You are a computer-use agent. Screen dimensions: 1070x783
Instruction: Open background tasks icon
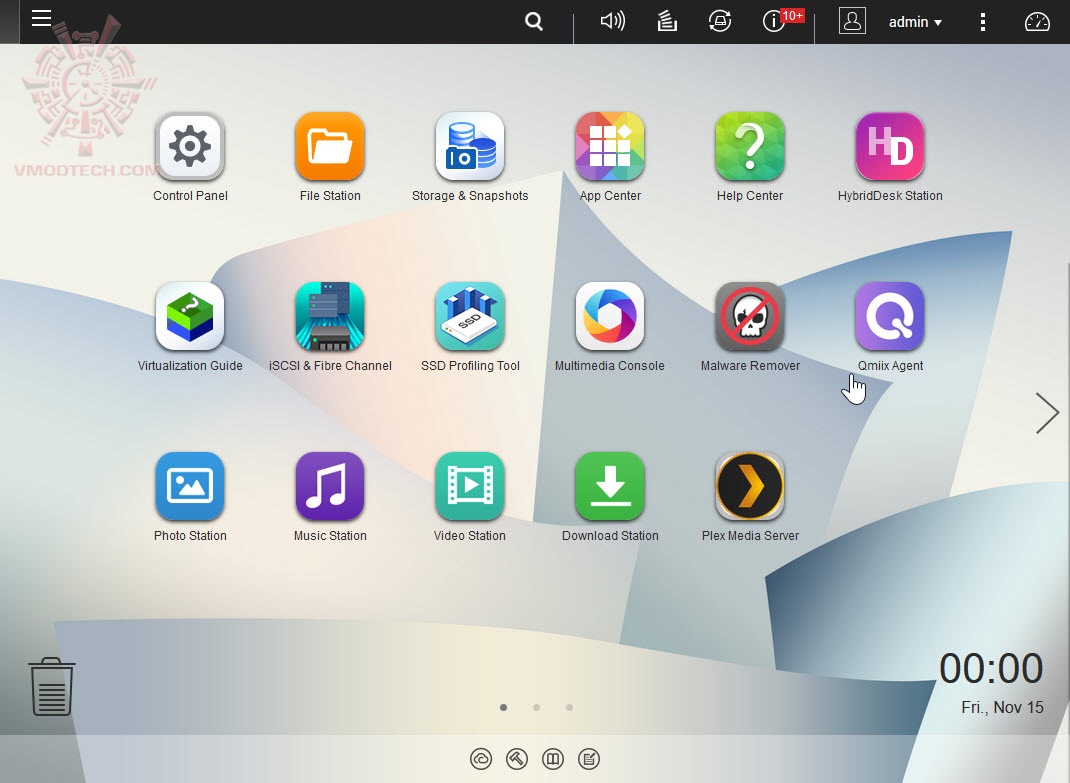pyautogui.click(x=667, y=21)
